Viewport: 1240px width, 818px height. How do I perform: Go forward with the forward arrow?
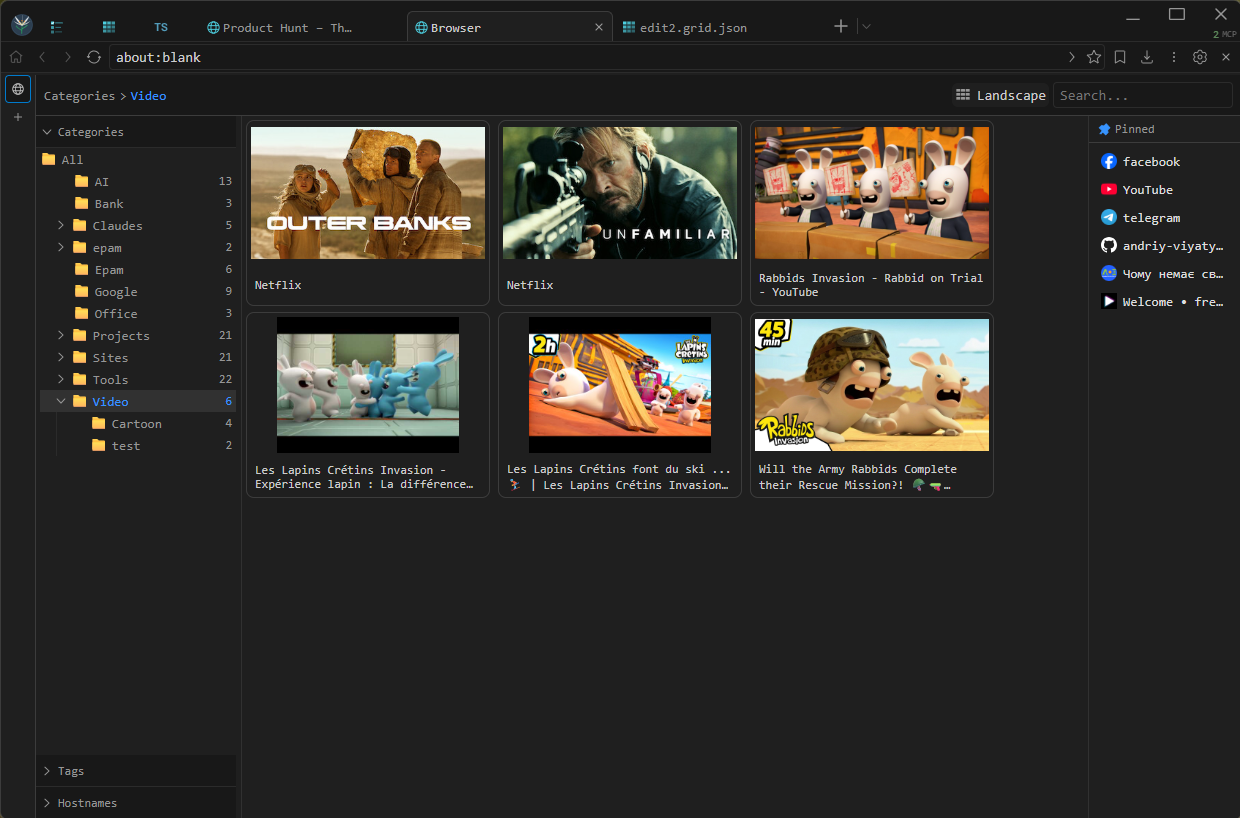tap(68, 57)
